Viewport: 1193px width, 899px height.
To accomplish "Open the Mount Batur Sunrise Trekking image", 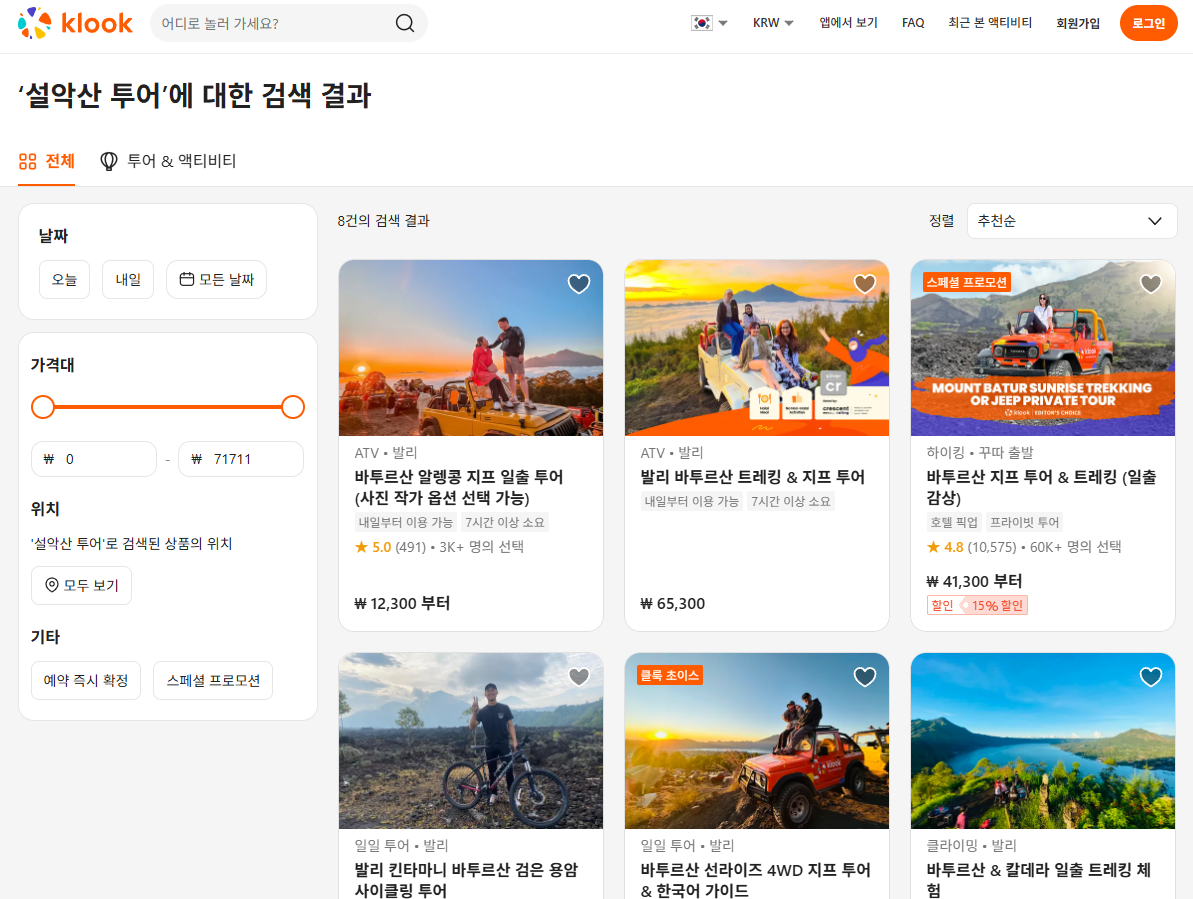I will click(x=1043, y=348).
